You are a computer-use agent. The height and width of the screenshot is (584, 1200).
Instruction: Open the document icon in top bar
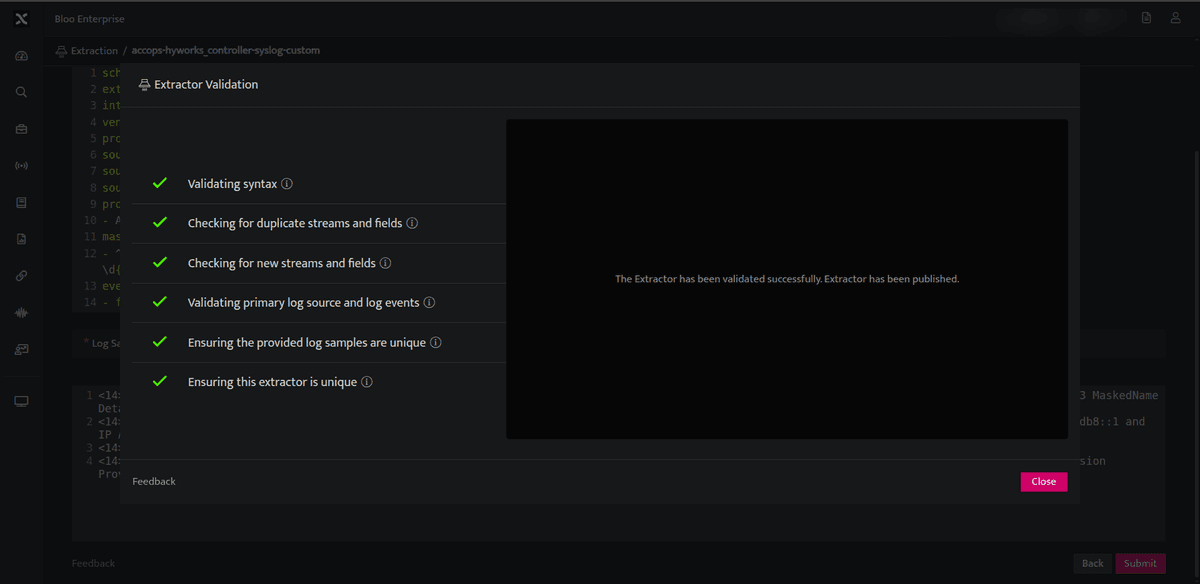click(1146, 18)
